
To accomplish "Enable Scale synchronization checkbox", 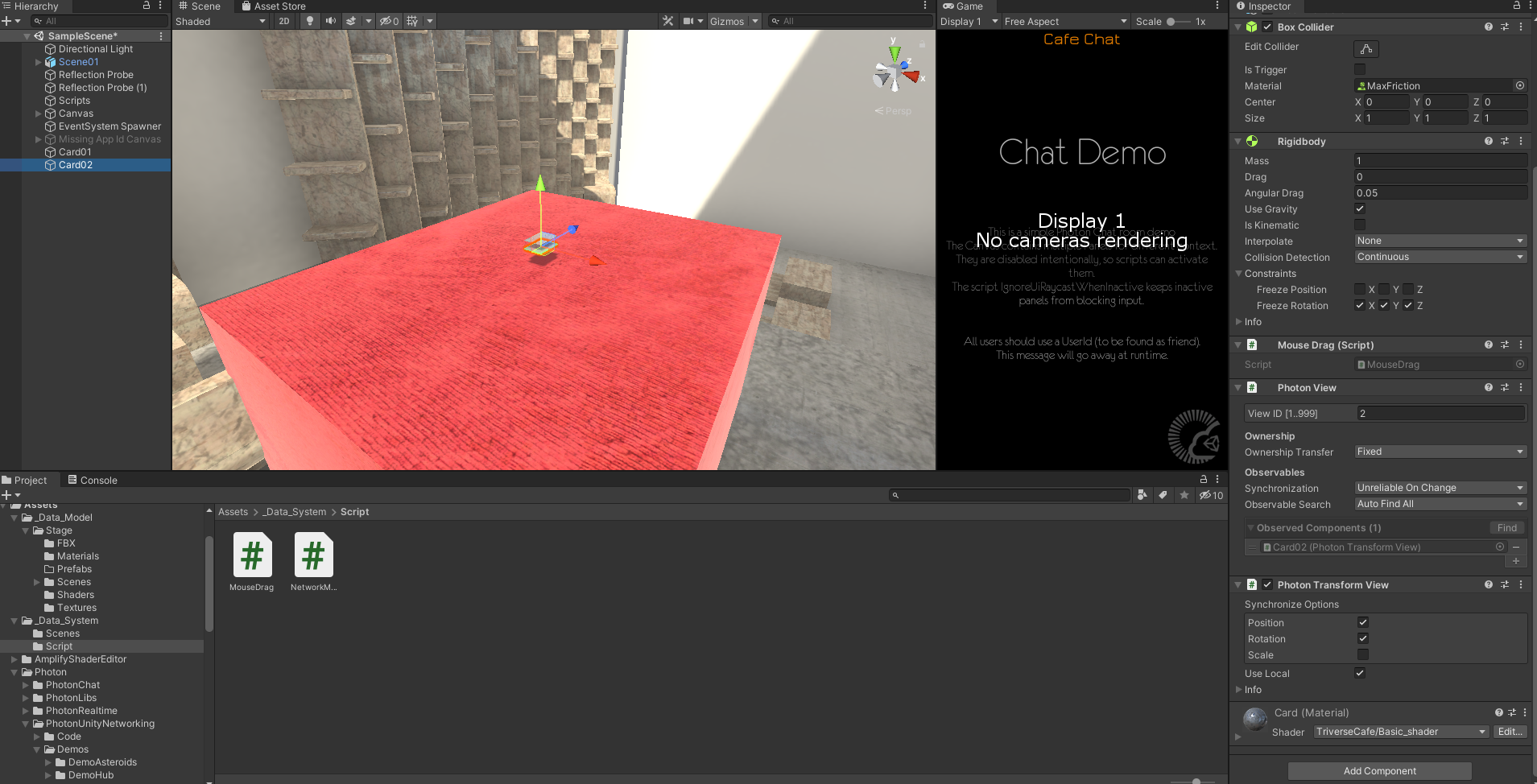I will click(1362, 655).
